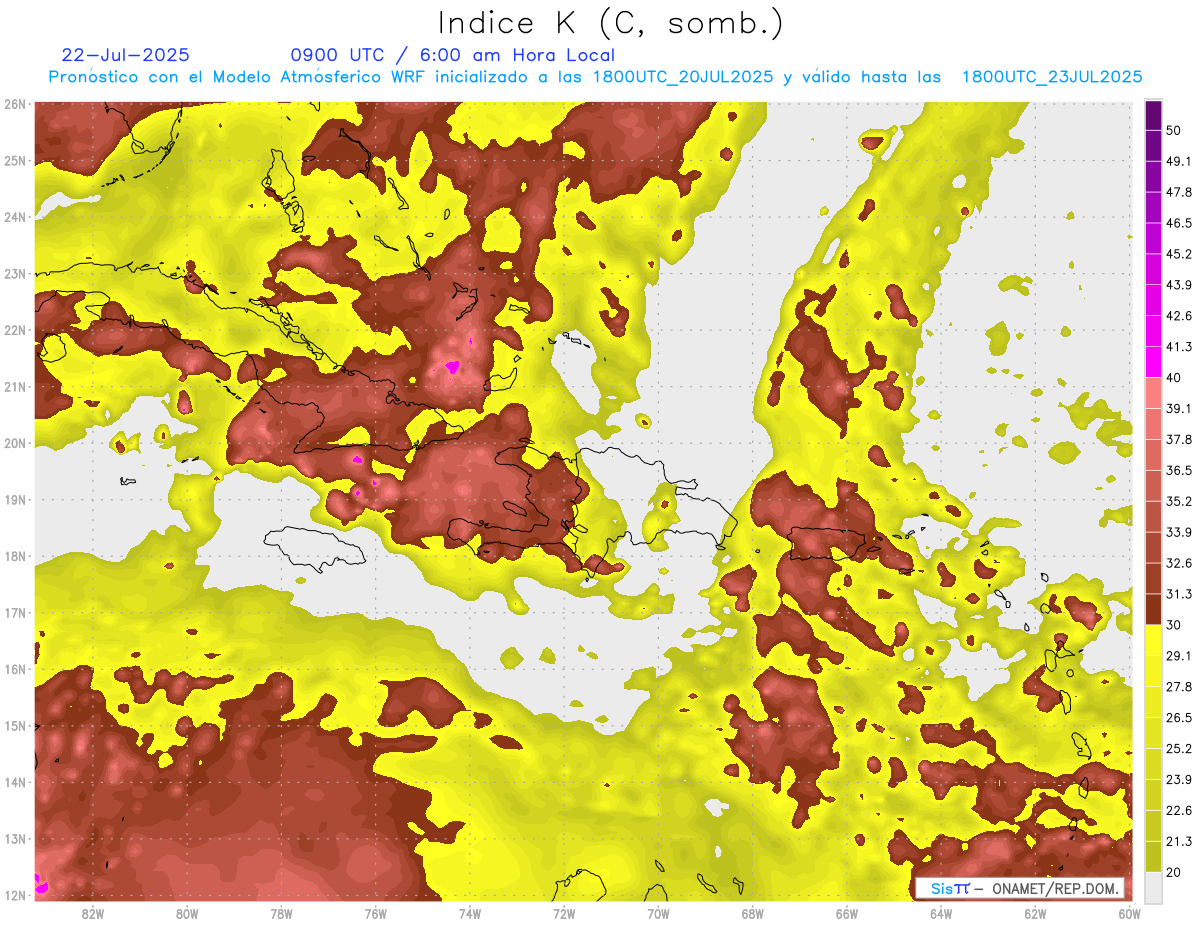Click the longitude label '74W'

pyautogui.click(x=470, y=913)
